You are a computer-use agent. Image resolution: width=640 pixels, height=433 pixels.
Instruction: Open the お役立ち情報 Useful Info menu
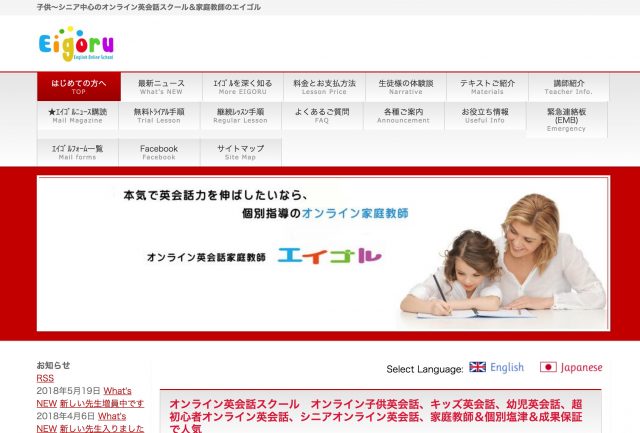[485, 115]
